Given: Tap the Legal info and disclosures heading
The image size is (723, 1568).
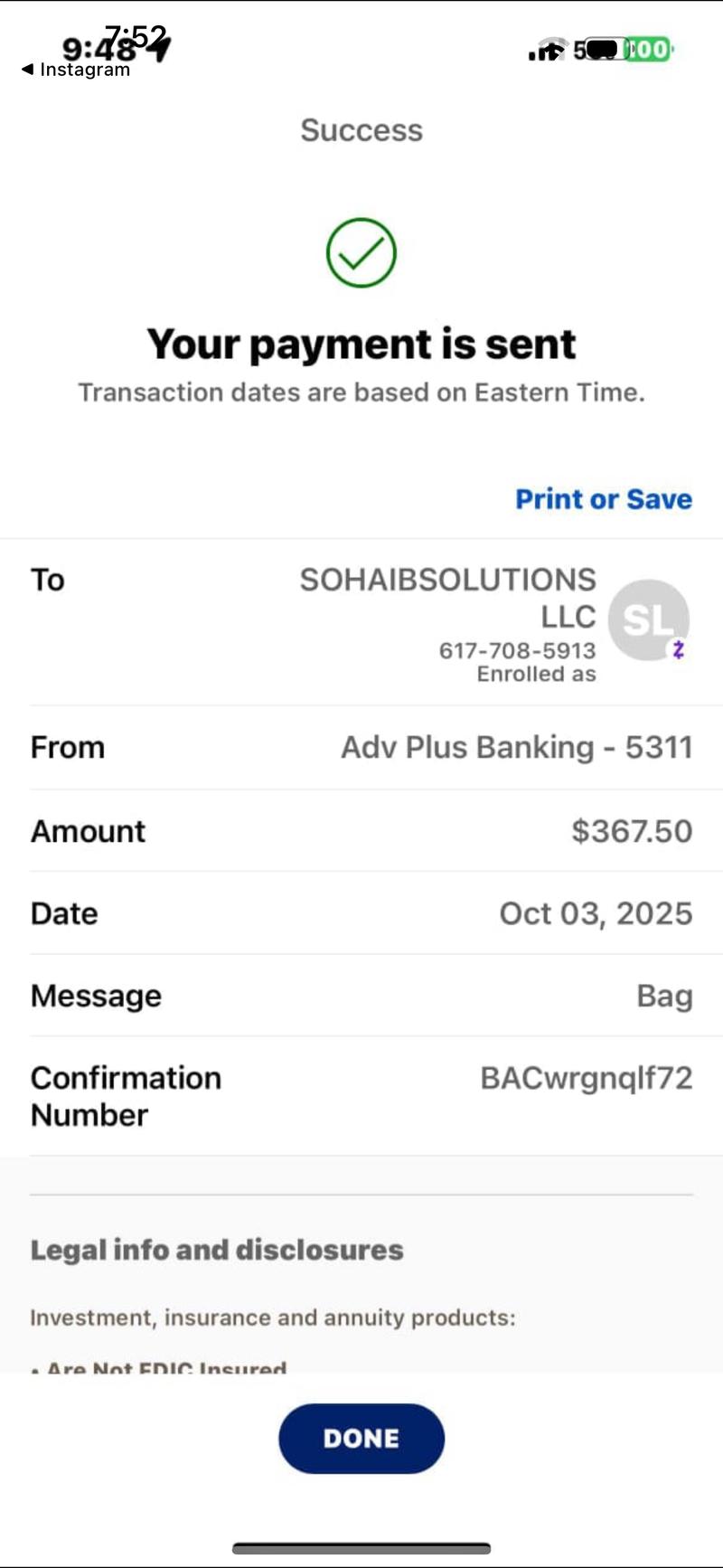Looking at the screenshot, I should click(x=217, y=1250).
